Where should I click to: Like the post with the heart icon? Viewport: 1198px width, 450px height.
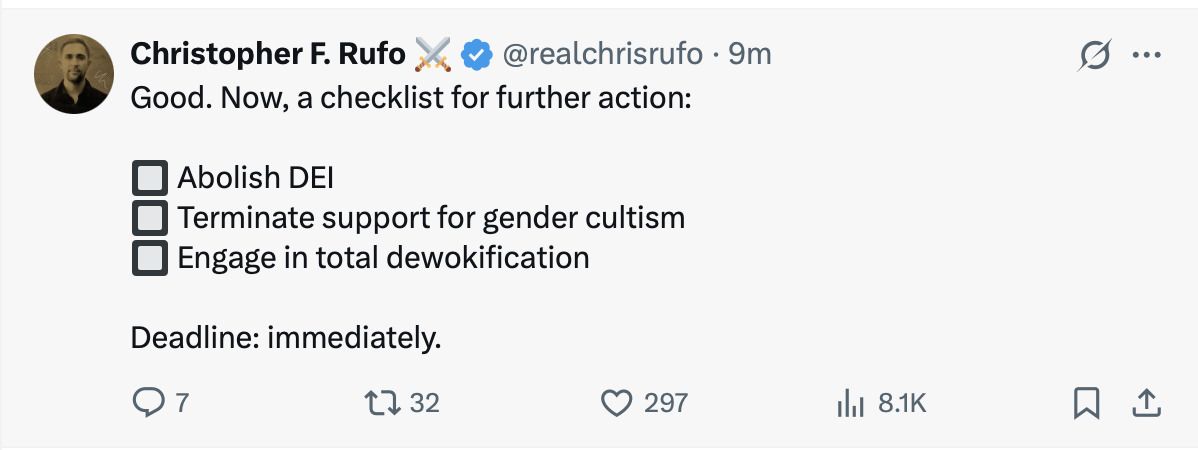coord(617,403)
